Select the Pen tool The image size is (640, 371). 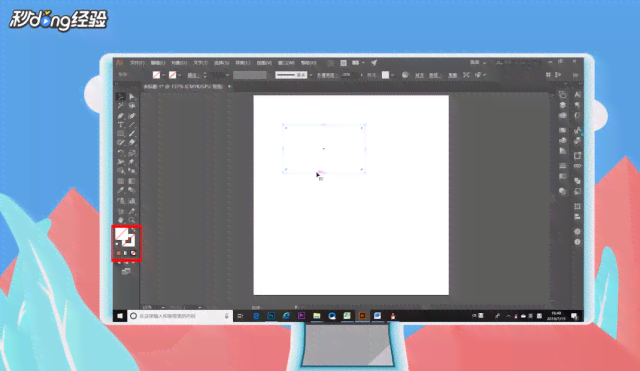click(x=121, y=116)
